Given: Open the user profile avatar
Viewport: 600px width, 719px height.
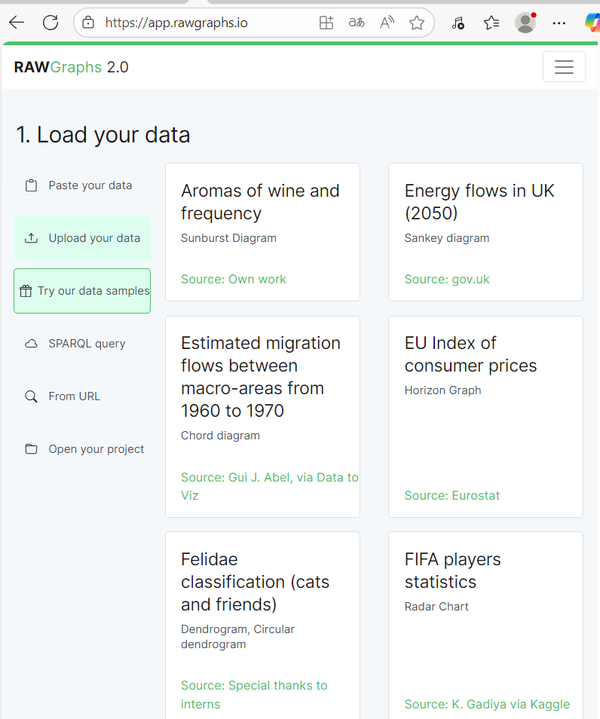Looking at the screenshot, I should [525, 22].
